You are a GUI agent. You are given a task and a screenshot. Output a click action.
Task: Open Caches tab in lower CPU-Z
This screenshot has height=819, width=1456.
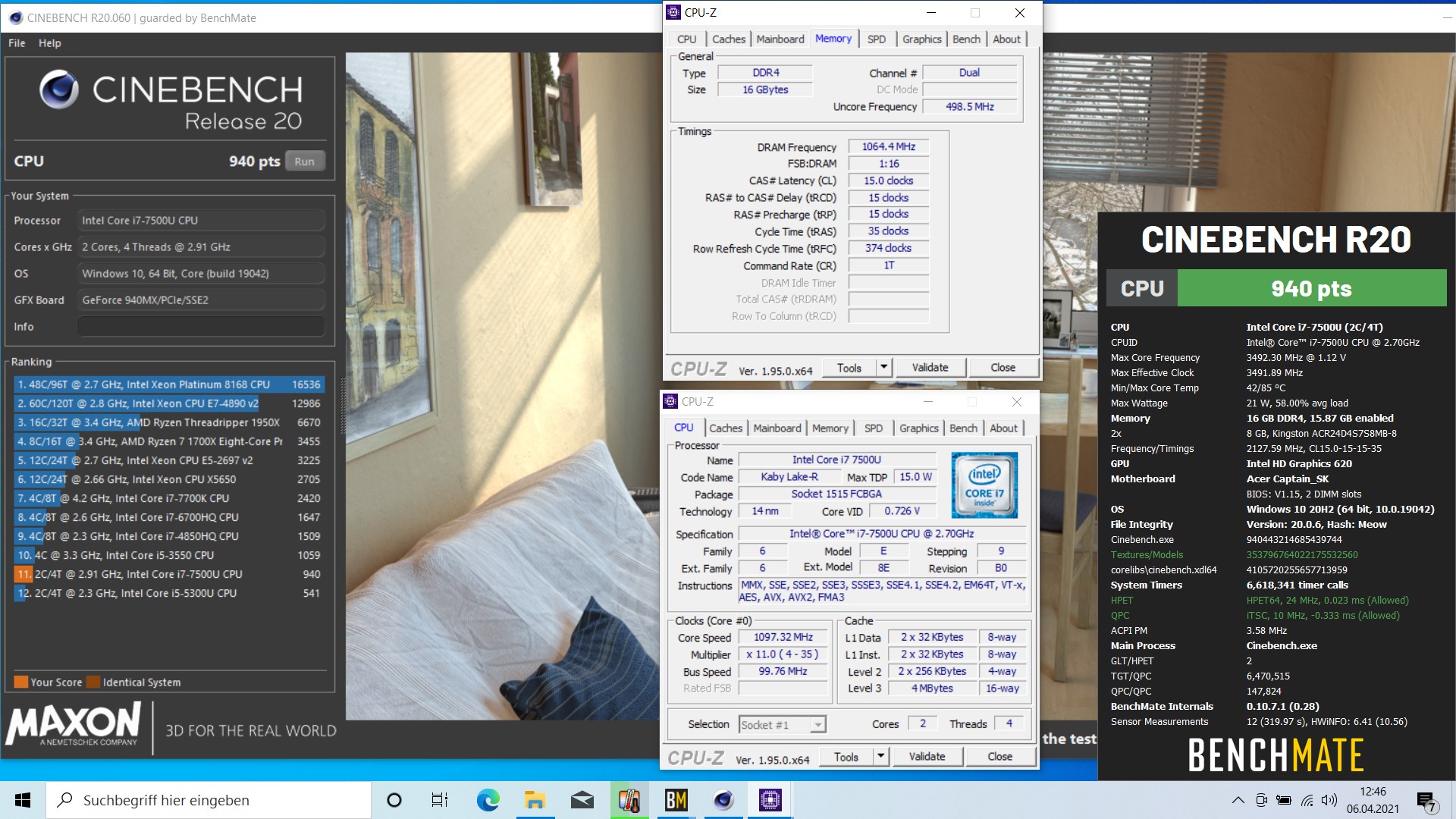[726, 428]
